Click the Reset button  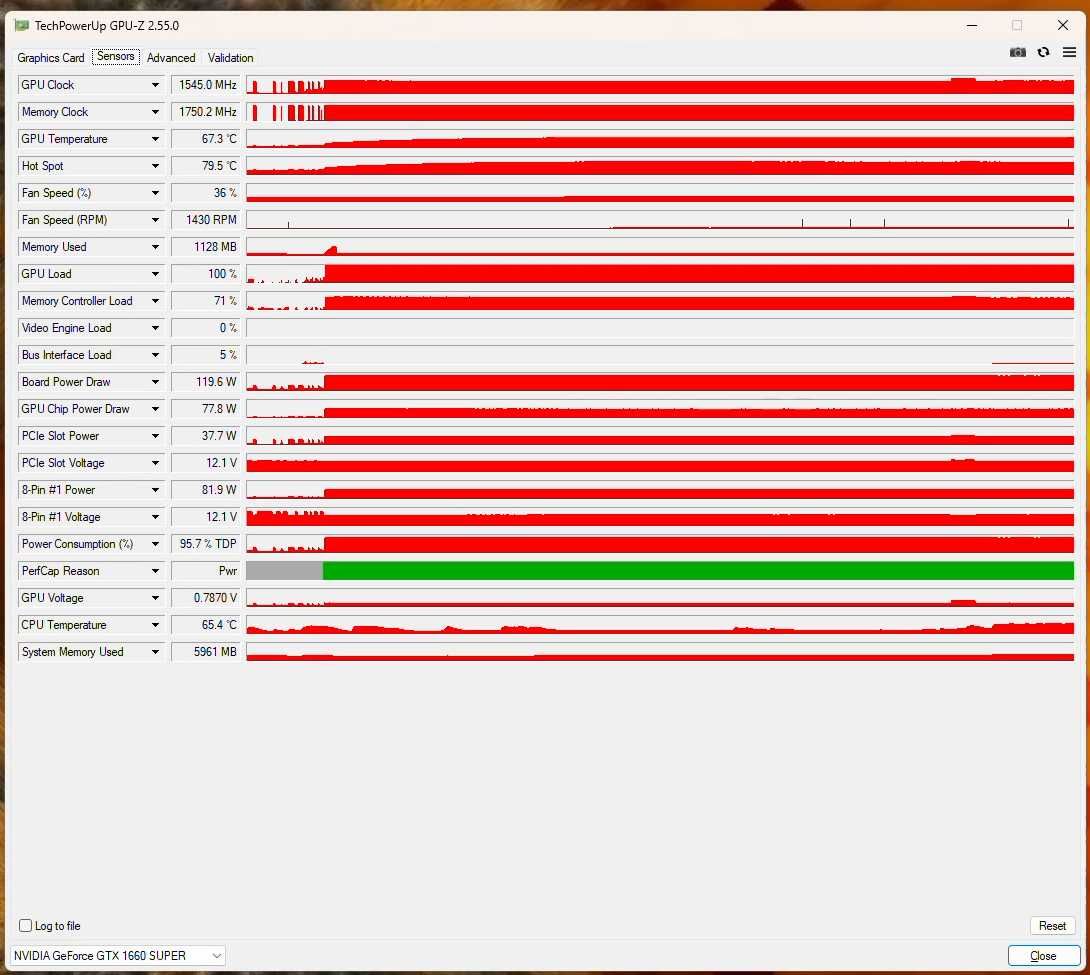pyautogui.click(x=1052, y=926)
